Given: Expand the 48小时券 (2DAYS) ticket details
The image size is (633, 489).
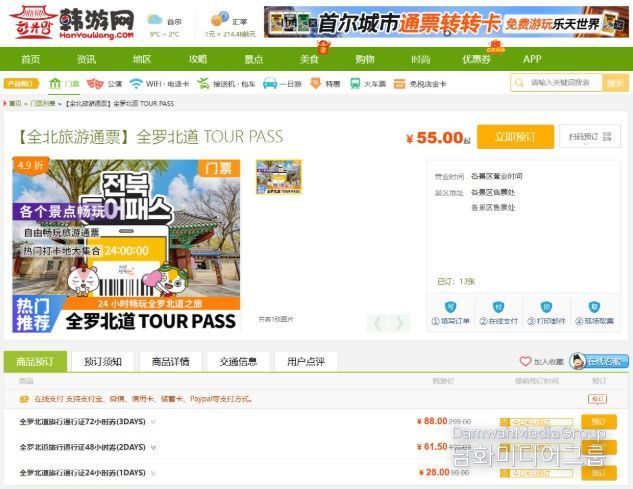Looking at the screenshot, I should [x=152, y=447].
